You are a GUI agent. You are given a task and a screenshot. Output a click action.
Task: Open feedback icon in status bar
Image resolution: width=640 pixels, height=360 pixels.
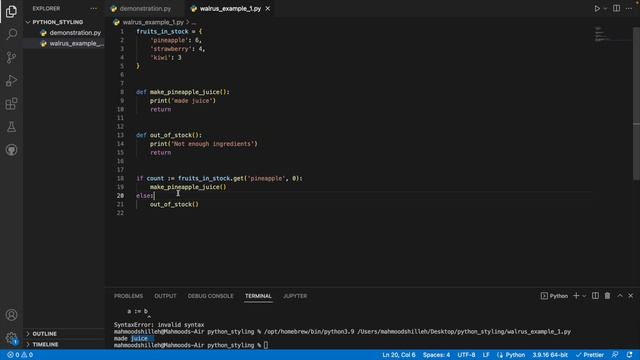[615, 355]
